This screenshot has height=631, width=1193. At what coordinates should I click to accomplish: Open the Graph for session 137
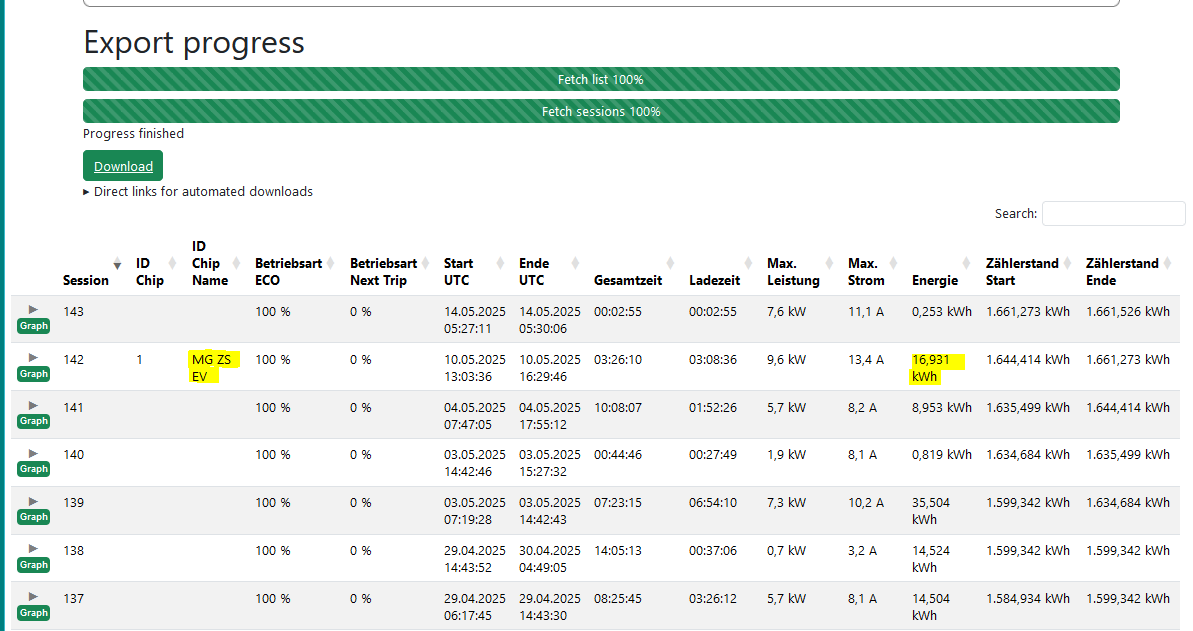click(33, 613)
